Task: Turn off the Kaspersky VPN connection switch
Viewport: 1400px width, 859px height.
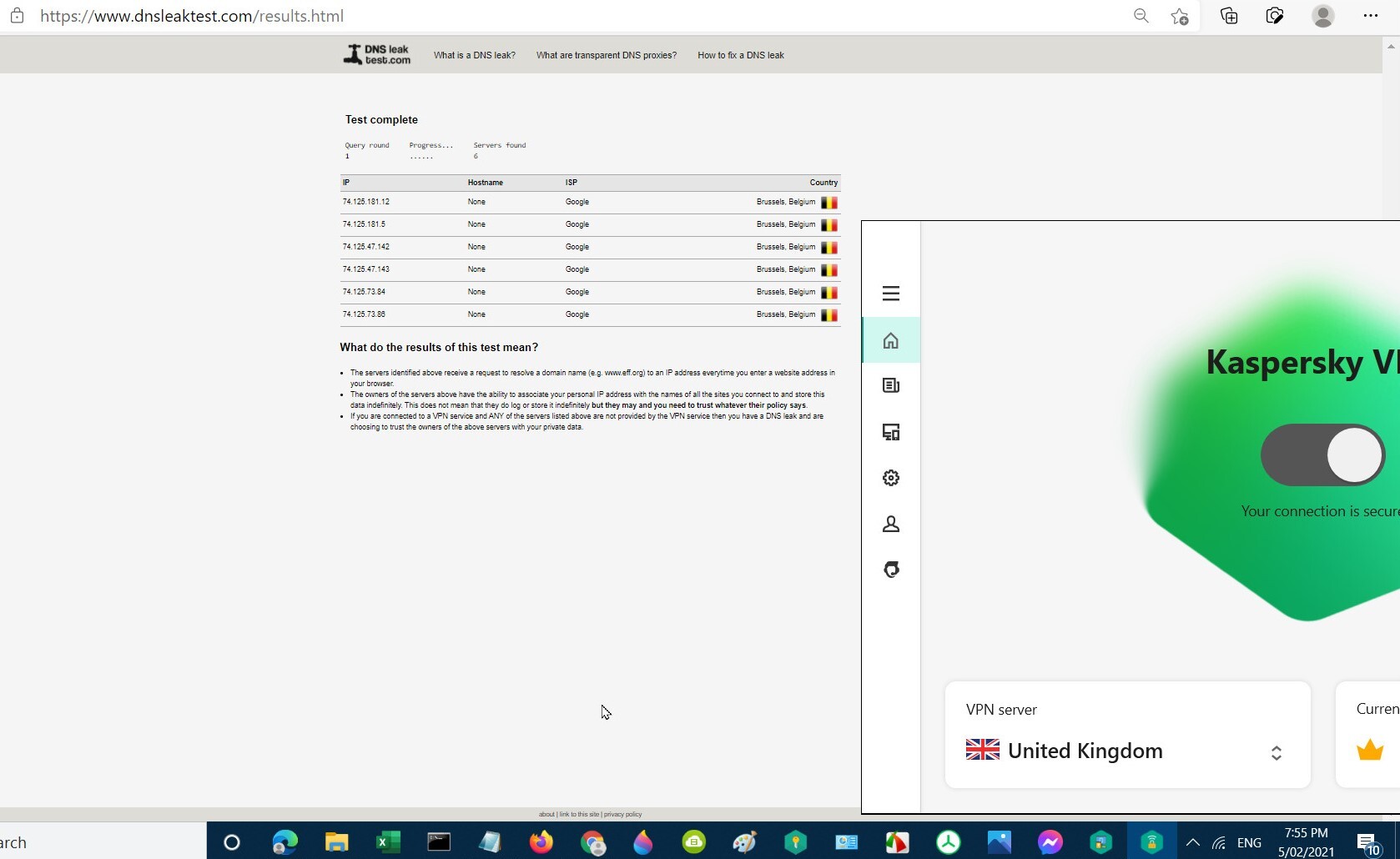Action: point(1322,455)
